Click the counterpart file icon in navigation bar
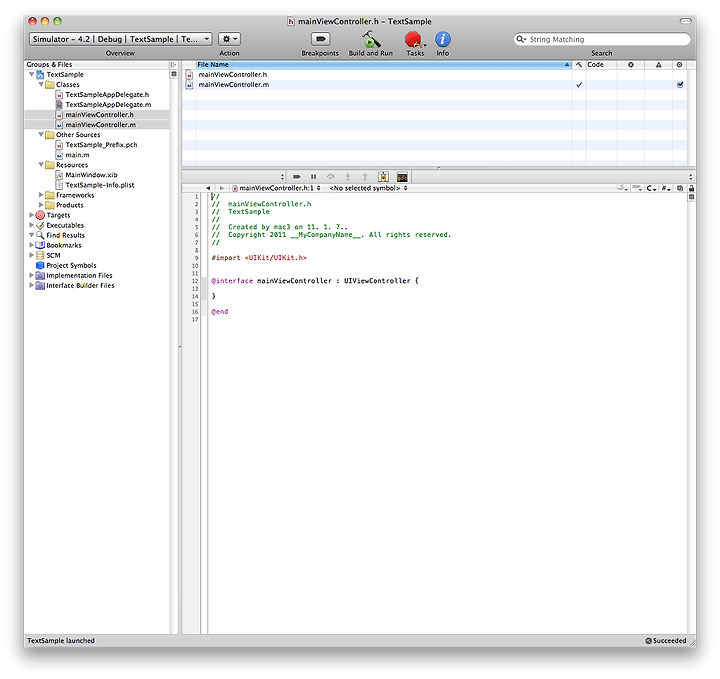The image size is (720, 679). pos(680,188)
